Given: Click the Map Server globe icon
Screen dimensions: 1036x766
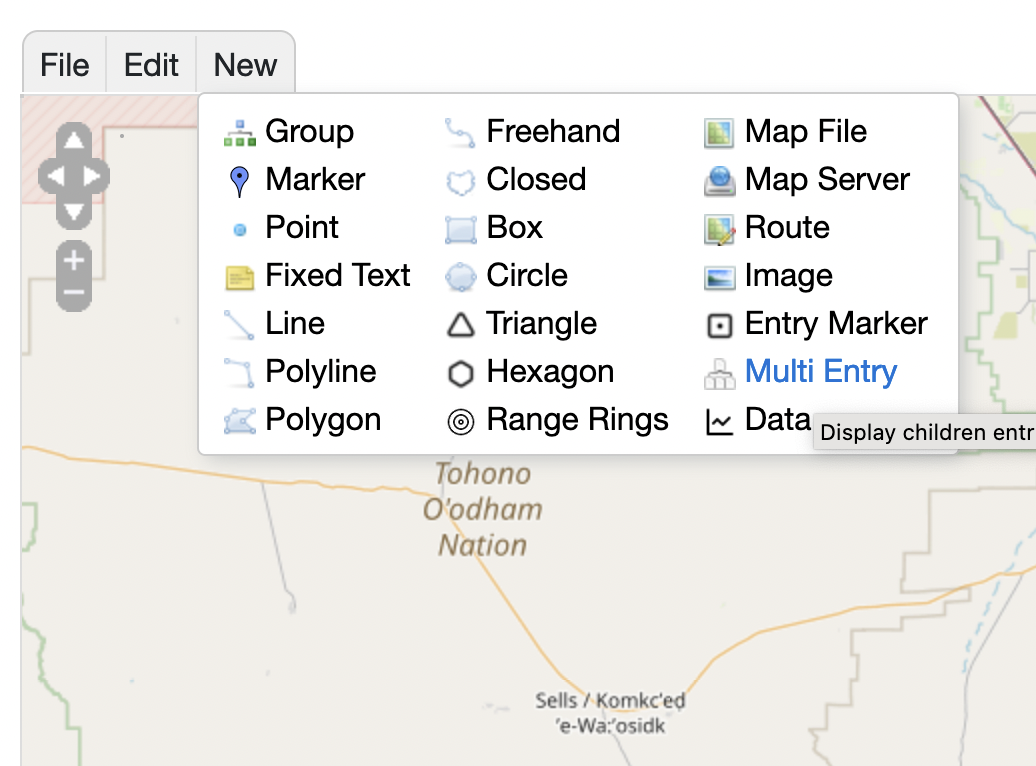Looking at the screenshot, I should pos(719,181).
